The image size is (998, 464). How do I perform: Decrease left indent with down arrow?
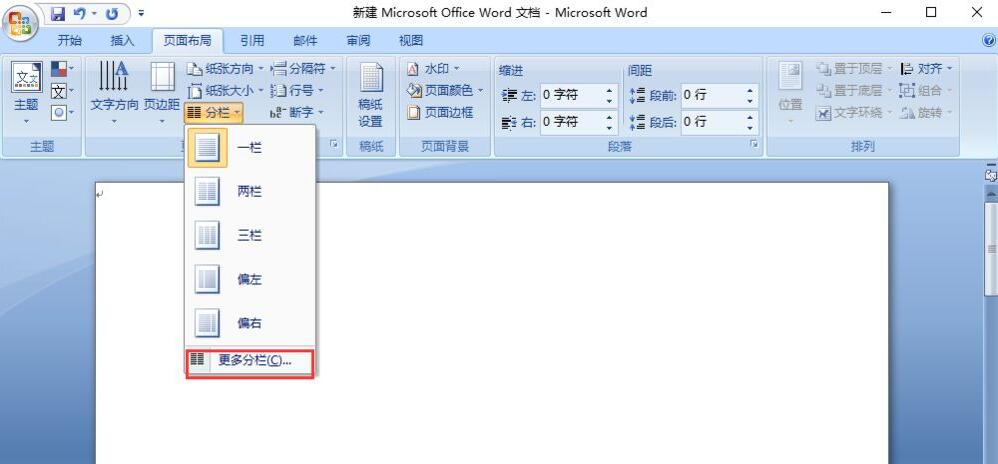pos(610,101)
